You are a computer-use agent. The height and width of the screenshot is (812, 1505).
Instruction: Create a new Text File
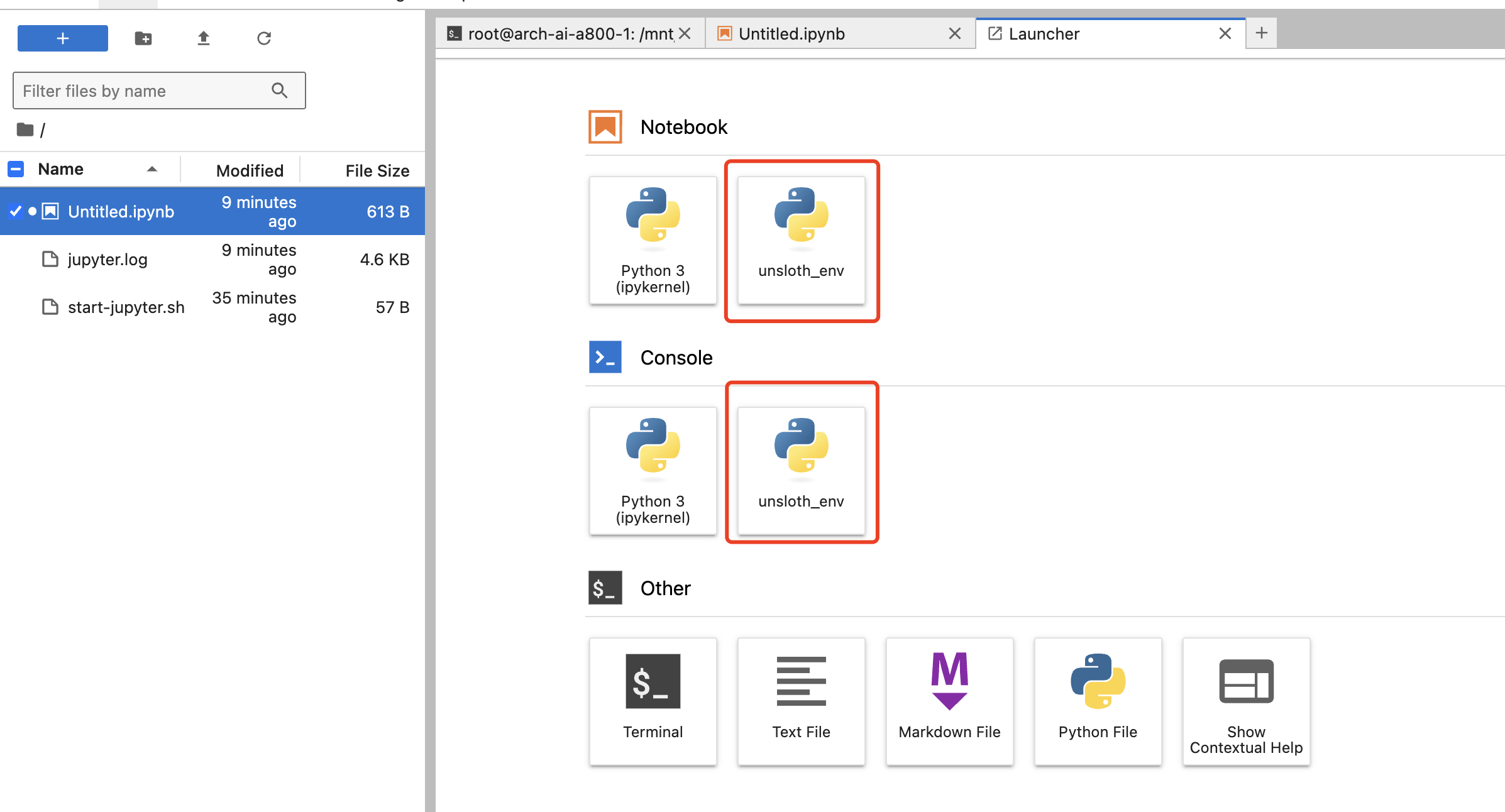coord(801,701)
